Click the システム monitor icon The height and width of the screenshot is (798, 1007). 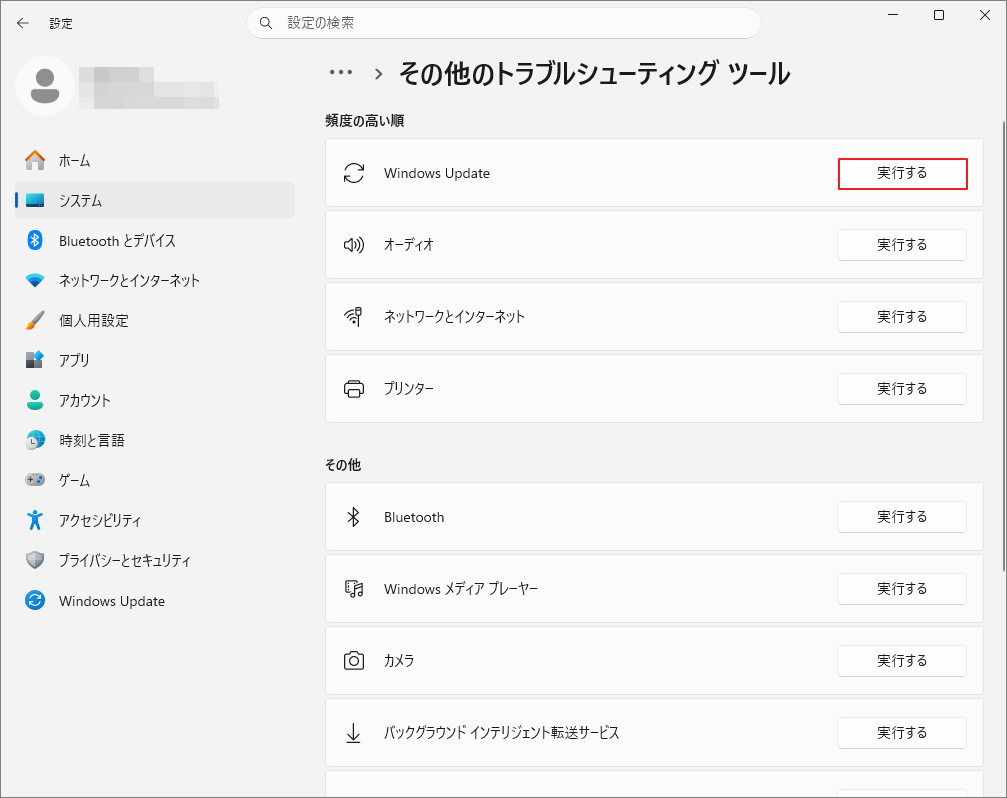click(x=35, y=200)
